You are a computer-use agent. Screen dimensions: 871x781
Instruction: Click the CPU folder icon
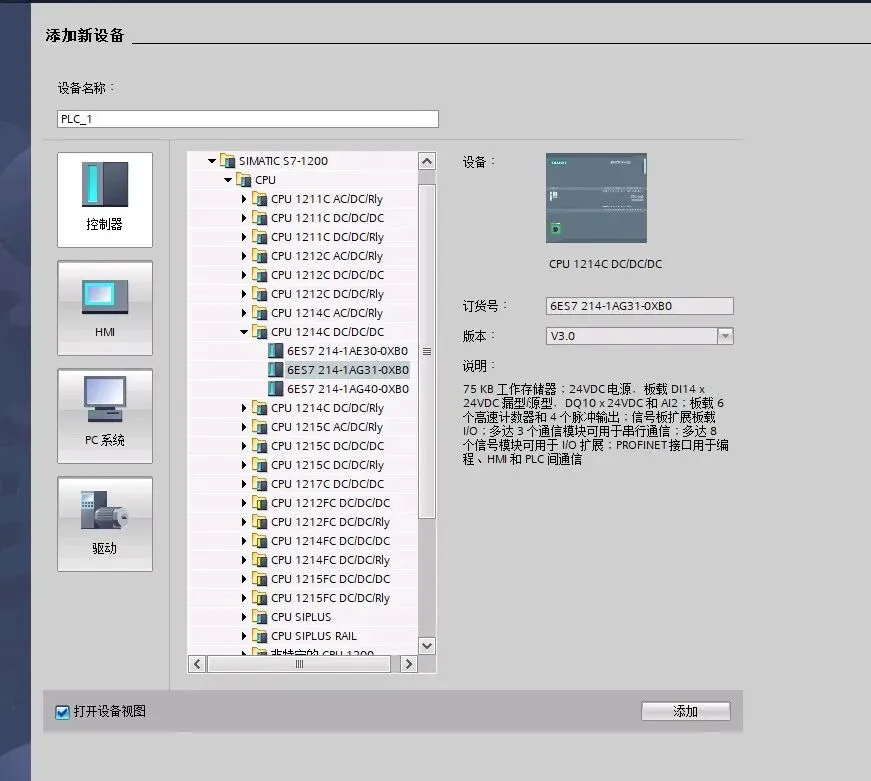(x=244, y=180)
